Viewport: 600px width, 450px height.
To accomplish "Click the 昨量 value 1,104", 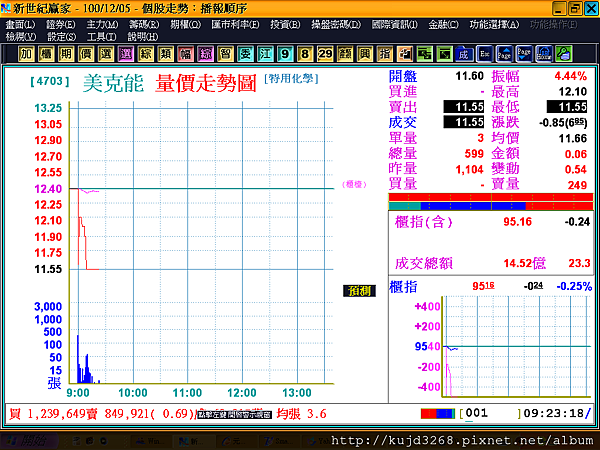I will coord(470,169).
